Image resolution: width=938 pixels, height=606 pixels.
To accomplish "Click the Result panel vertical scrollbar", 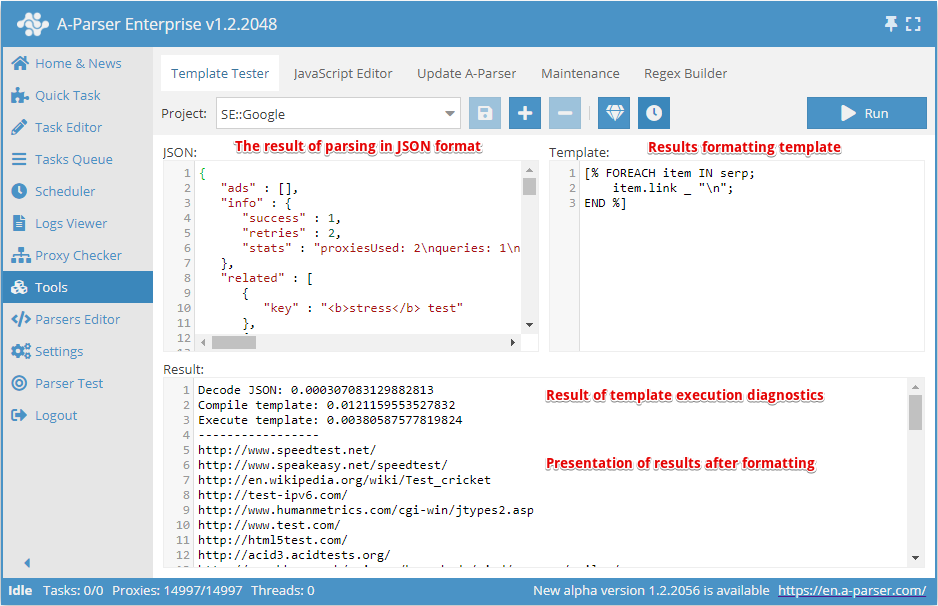I will pos(916,414).
